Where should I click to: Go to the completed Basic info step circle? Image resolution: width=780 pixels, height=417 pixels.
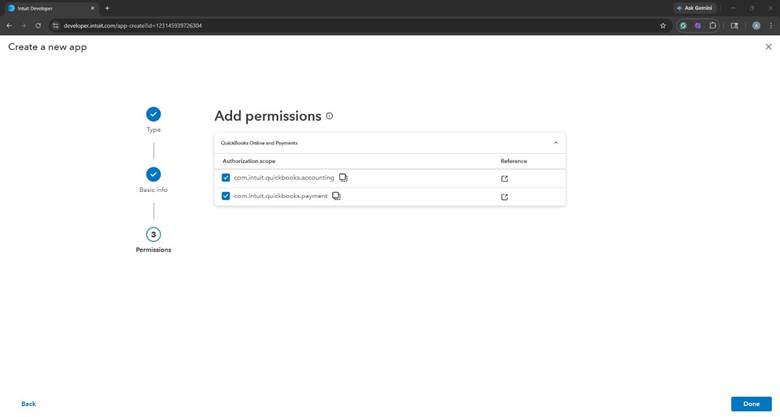tap(153, 175)
